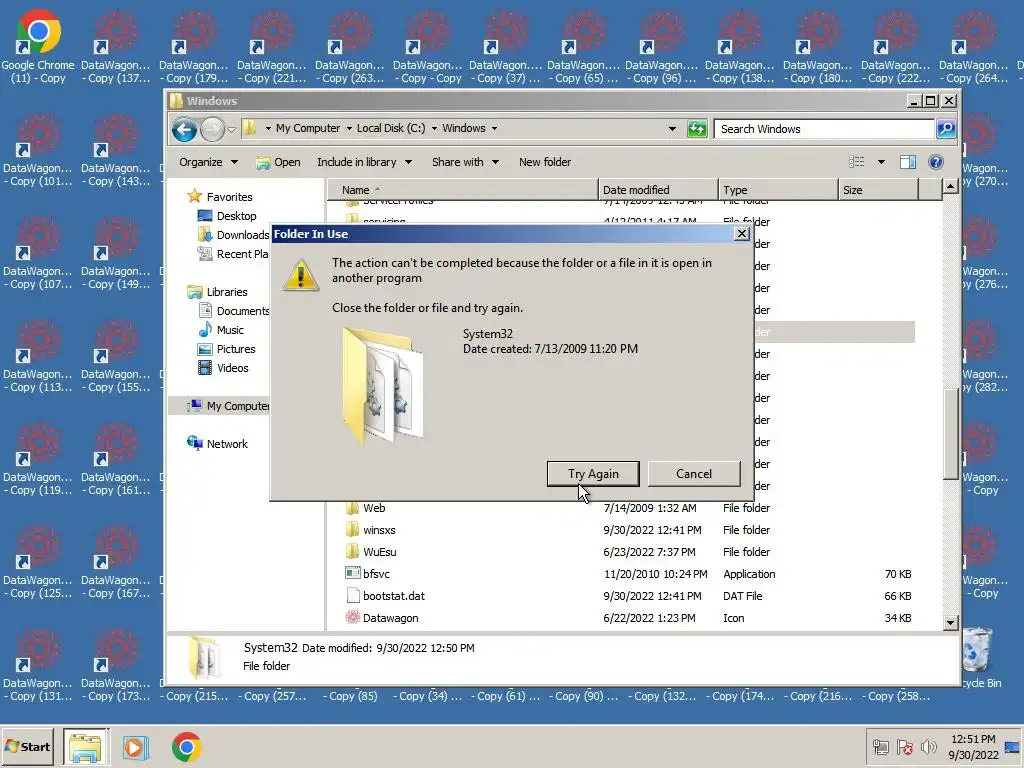
Task: Toggle the preview pane
Action: (x=908, y=162)
